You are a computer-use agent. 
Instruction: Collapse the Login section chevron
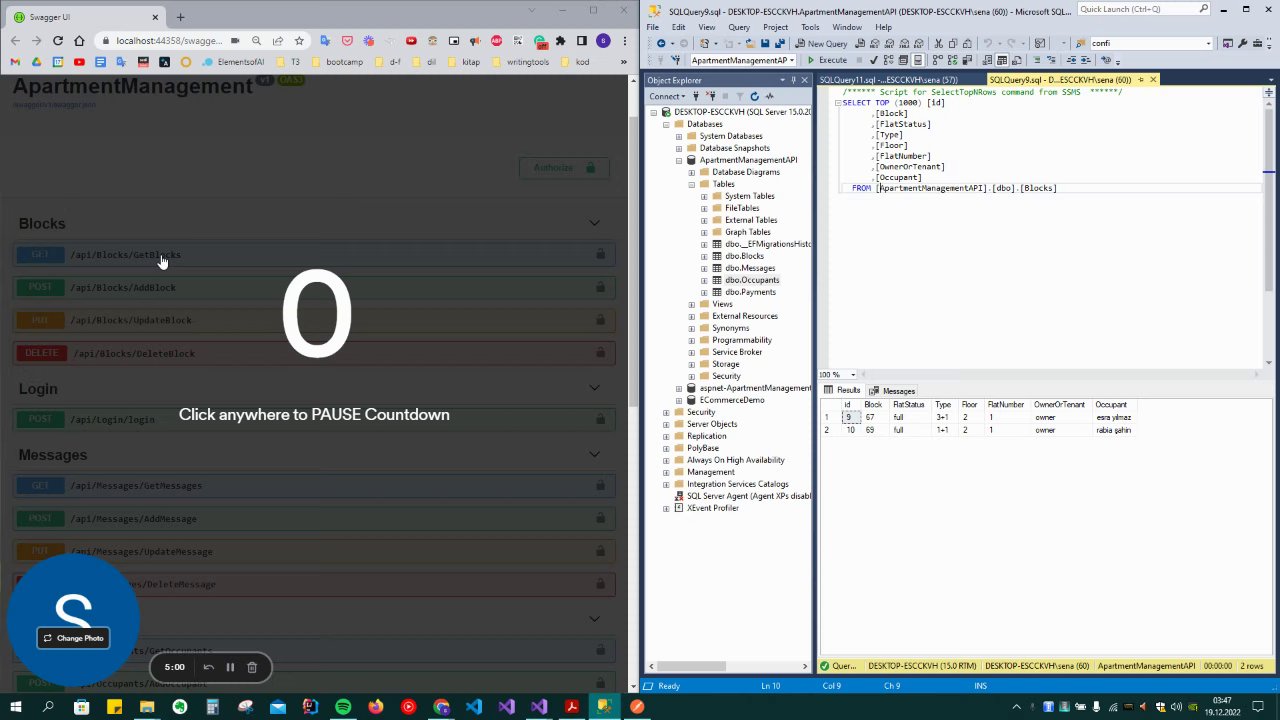point(594,388)
